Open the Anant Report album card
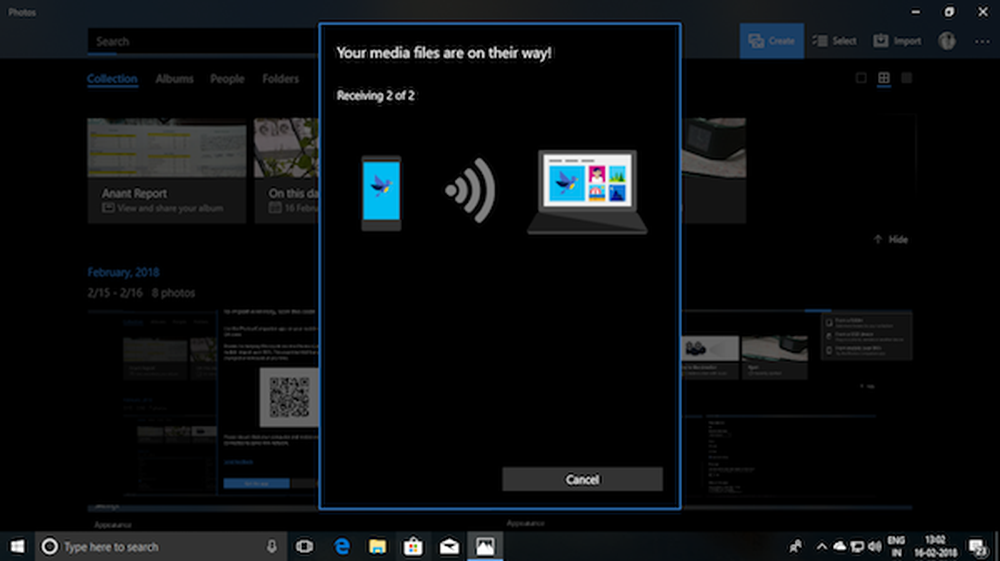 166,170
